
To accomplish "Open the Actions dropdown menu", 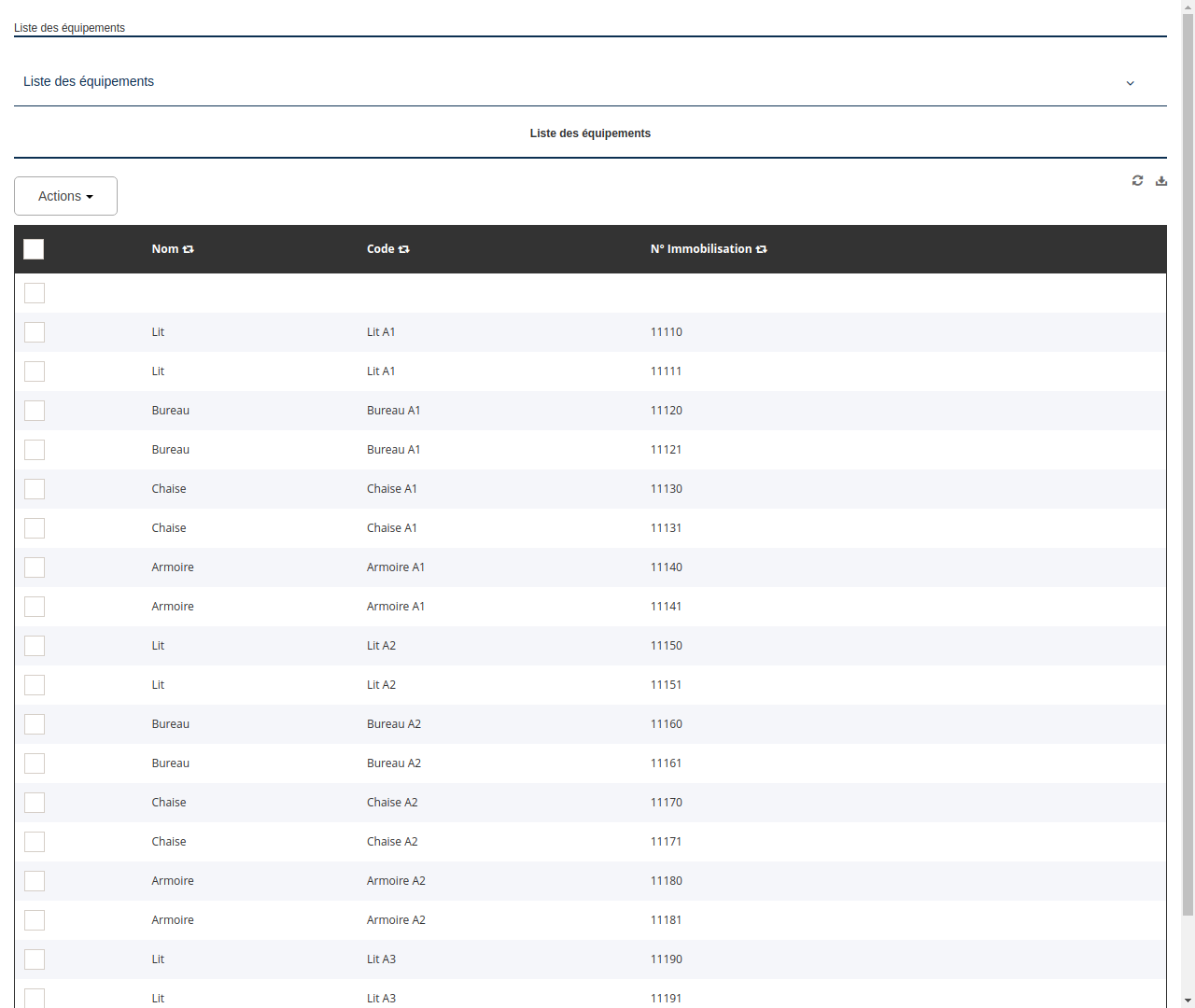I will point(65,196).
